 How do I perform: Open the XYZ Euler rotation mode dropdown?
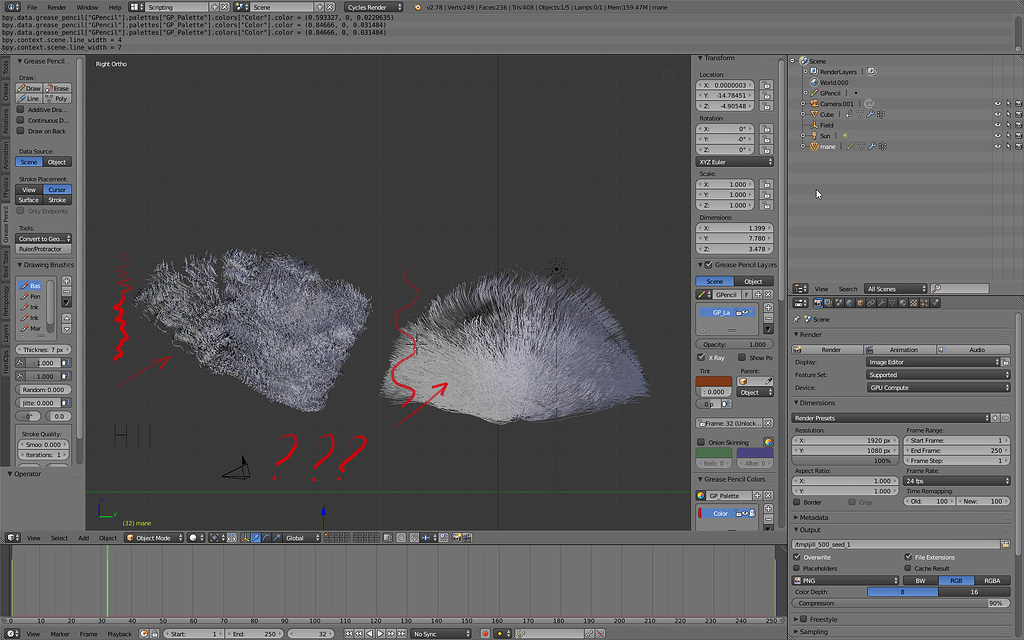[735, 162]
